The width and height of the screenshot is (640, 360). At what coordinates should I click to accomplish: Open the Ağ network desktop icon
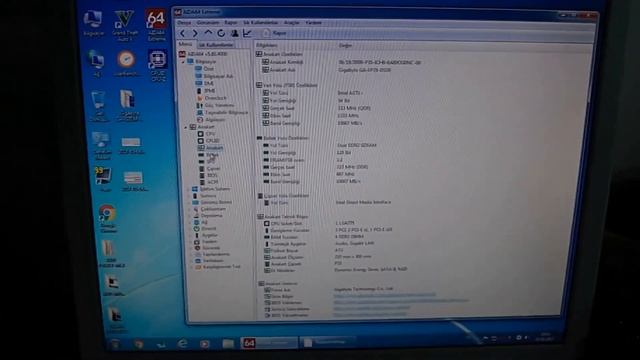coord(96,64)
